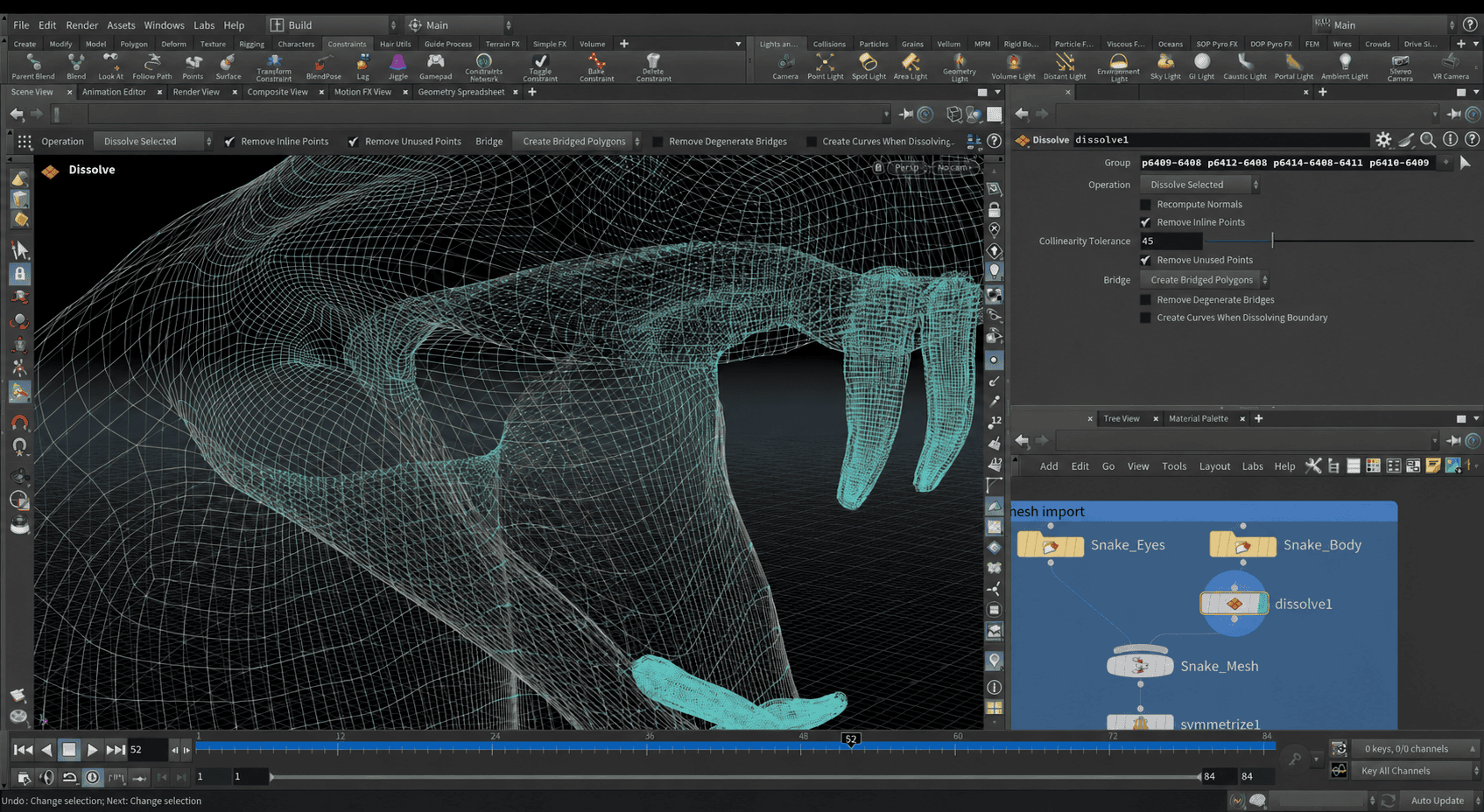Toggle Remove Inline Points in viewport toolbar

click(229, 141)
